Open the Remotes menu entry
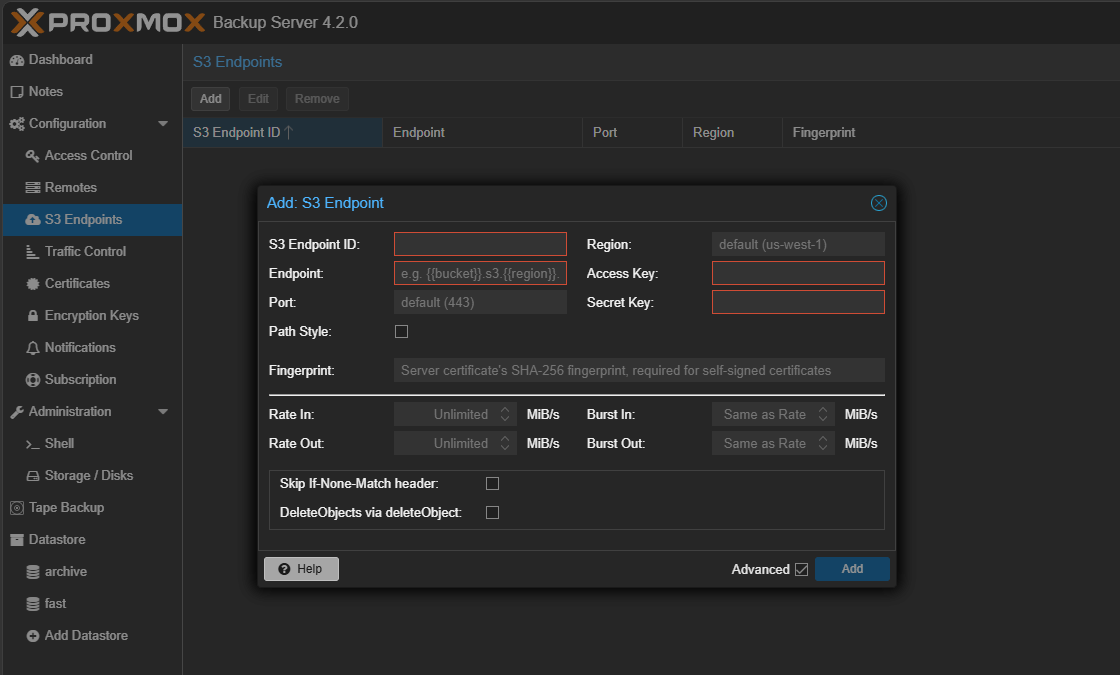Screen dimensions: 1120x675 [x=70, y=188]
